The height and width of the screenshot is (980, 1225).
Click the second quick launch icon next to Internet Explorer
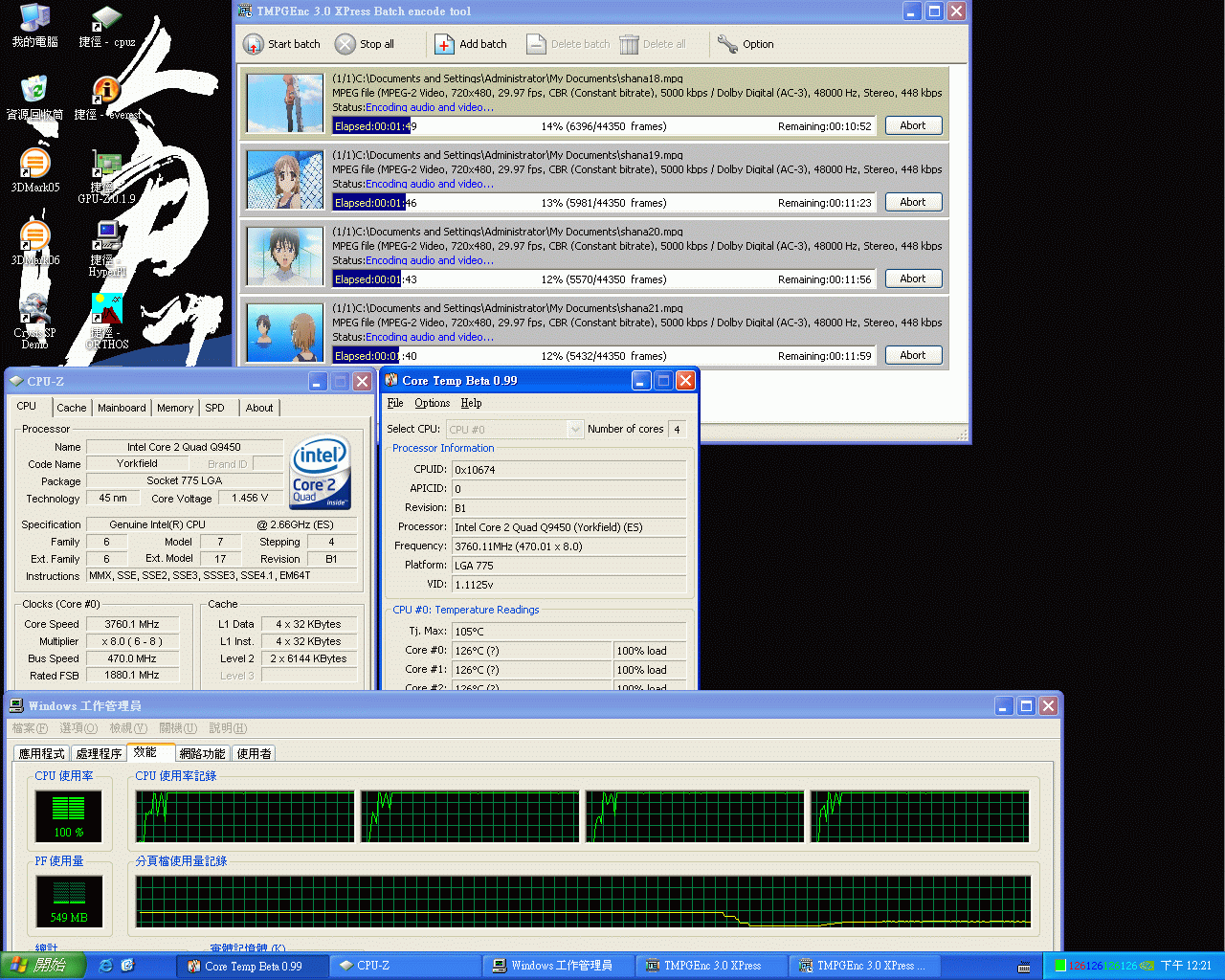tap(127, 966)
